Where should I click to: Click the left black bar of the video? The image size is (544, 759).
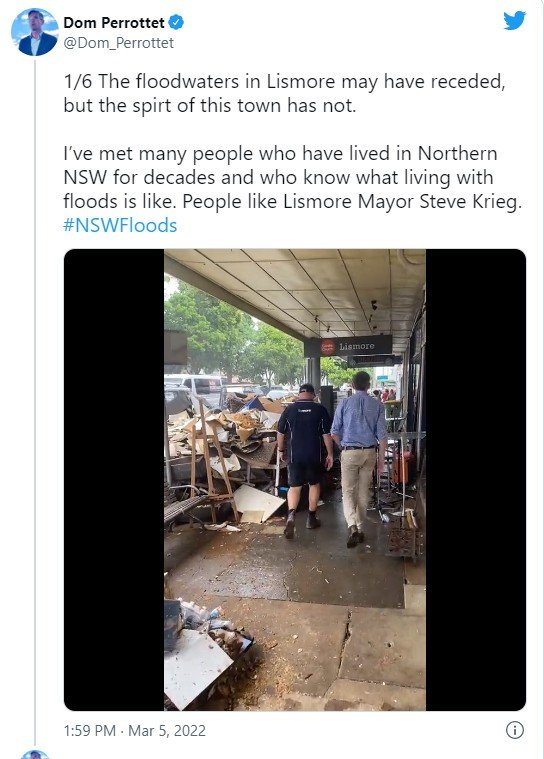coord(114,480)
